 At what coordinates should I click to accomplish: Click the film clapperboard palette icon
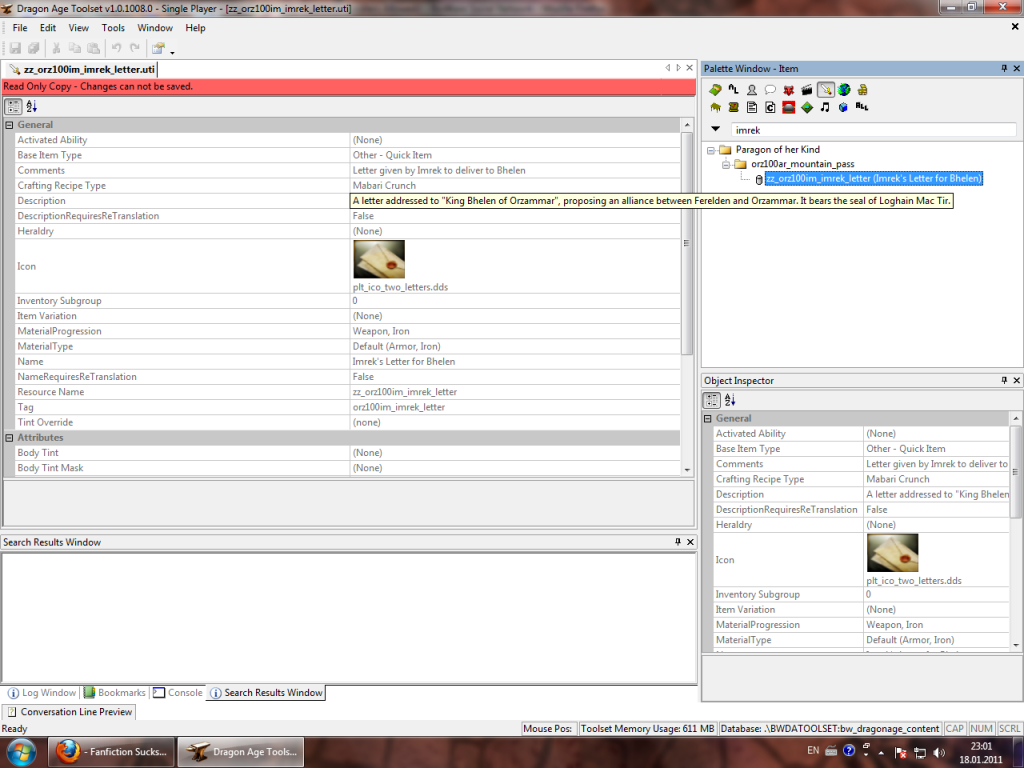[807, 90]
